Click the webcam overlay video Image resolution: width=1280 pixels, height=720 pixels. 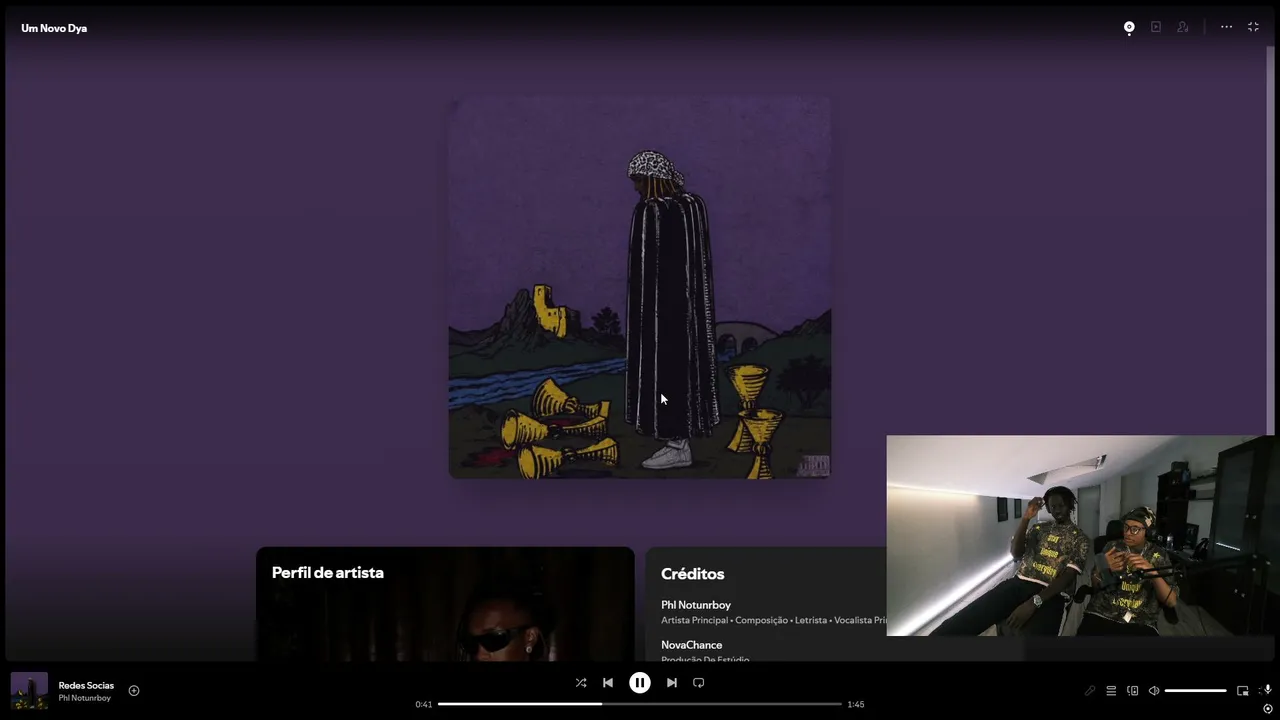pos(1080,535)
